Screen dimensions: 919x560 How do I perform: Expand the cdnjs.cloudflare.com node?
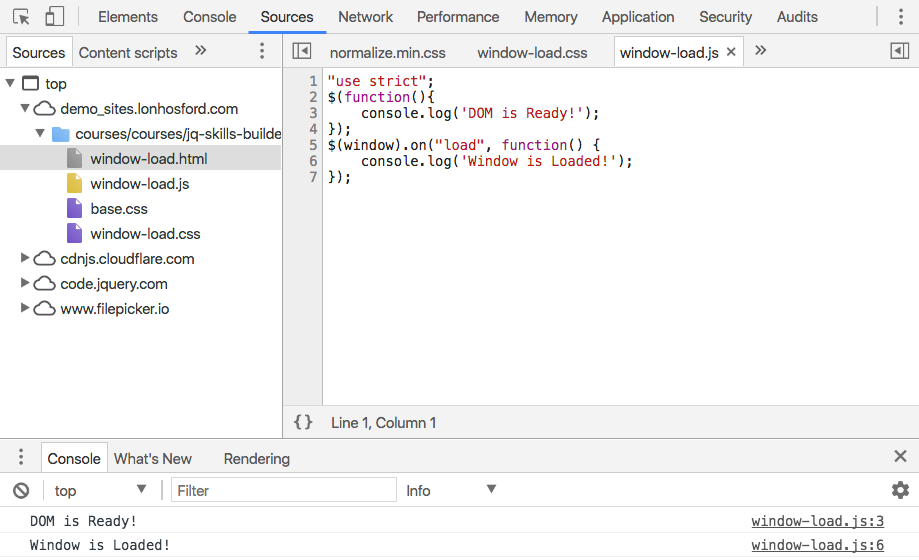pos(25,257)
